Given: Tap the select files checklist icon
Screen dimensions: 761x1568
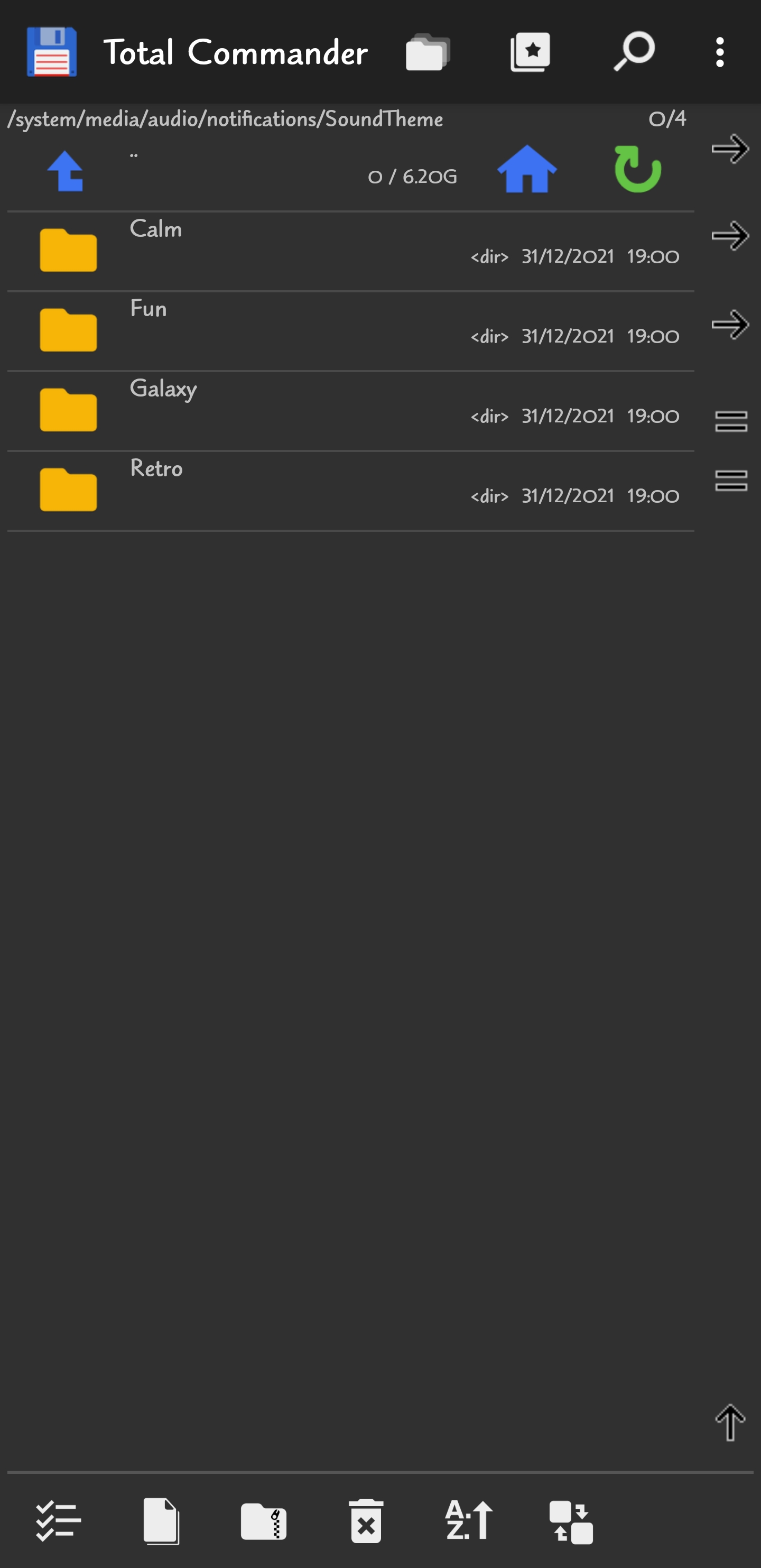Looking at the screenshot, I should pos(58,1521).
